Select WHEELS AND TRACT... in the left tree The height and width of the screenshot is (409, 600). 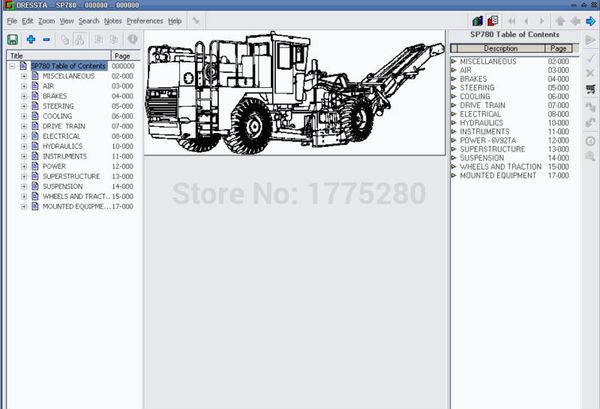[76, 196]
